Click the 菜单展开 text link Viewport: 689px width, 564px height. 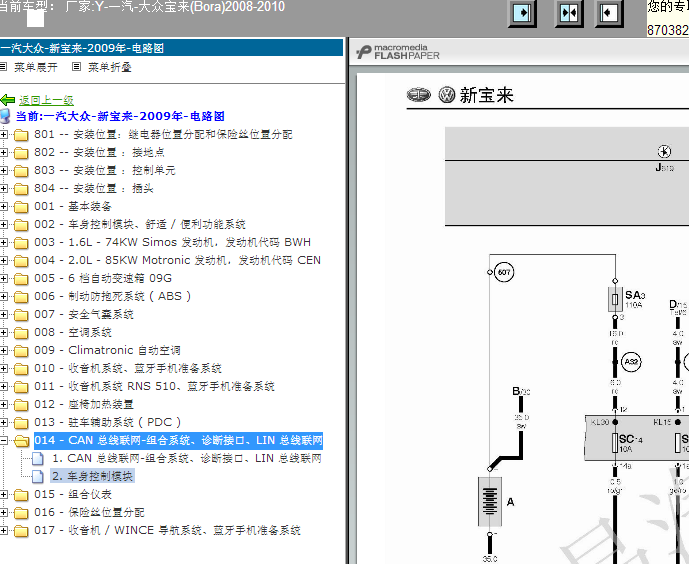(36, 67)
